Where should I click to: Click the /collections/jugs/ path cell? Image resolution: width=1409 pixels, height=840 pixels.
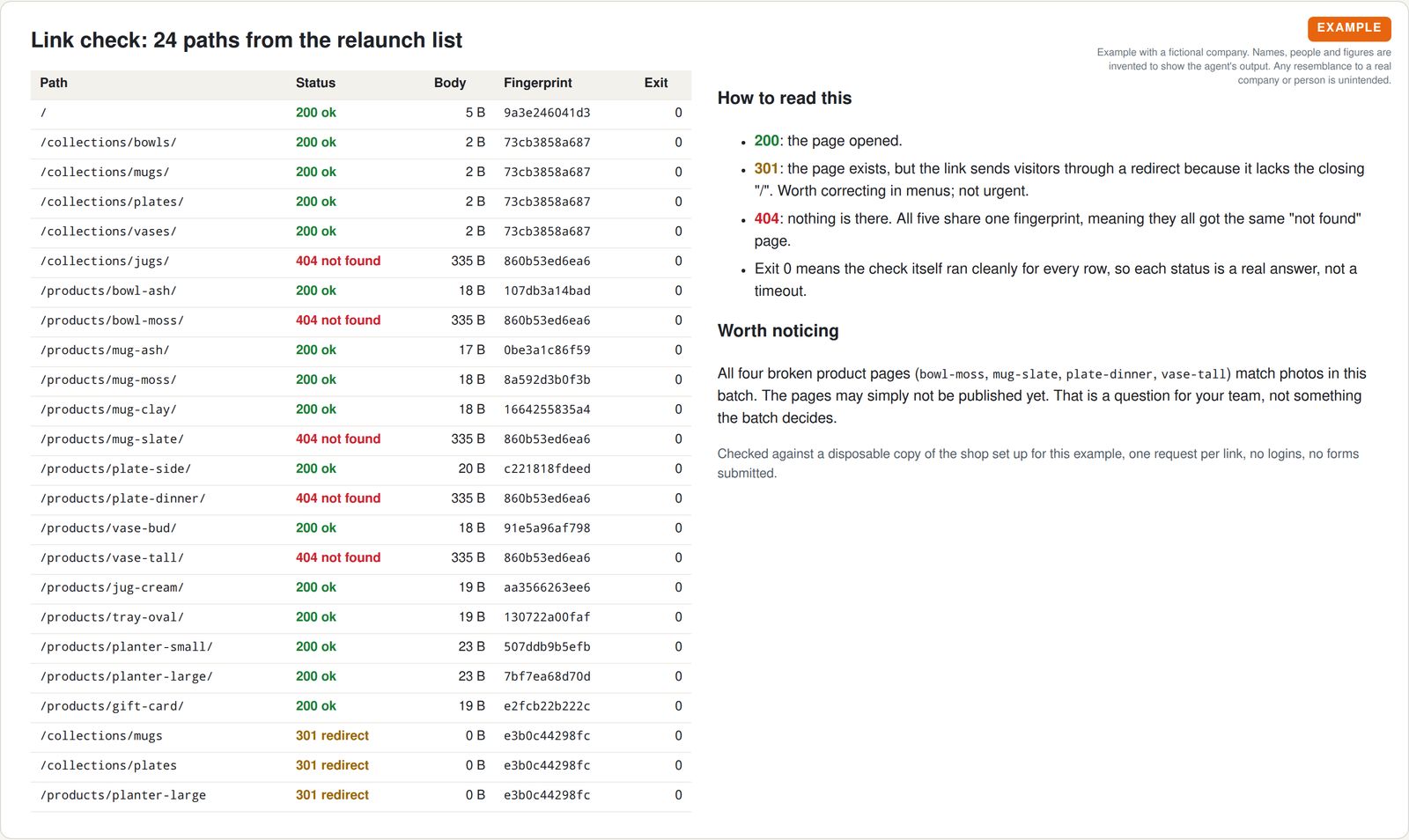point(105,262)
